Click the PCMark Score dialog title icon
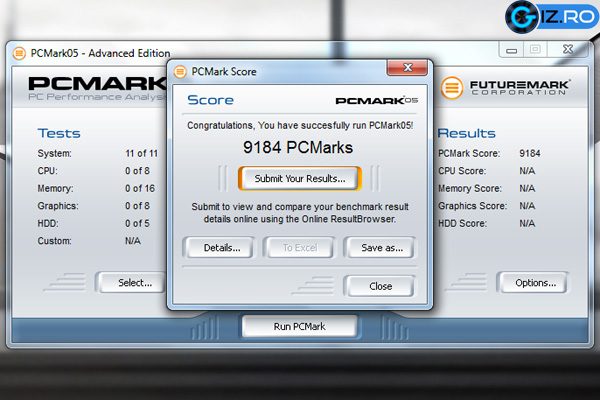The width and height of the screenshot is (600, 400). [180, 72]
